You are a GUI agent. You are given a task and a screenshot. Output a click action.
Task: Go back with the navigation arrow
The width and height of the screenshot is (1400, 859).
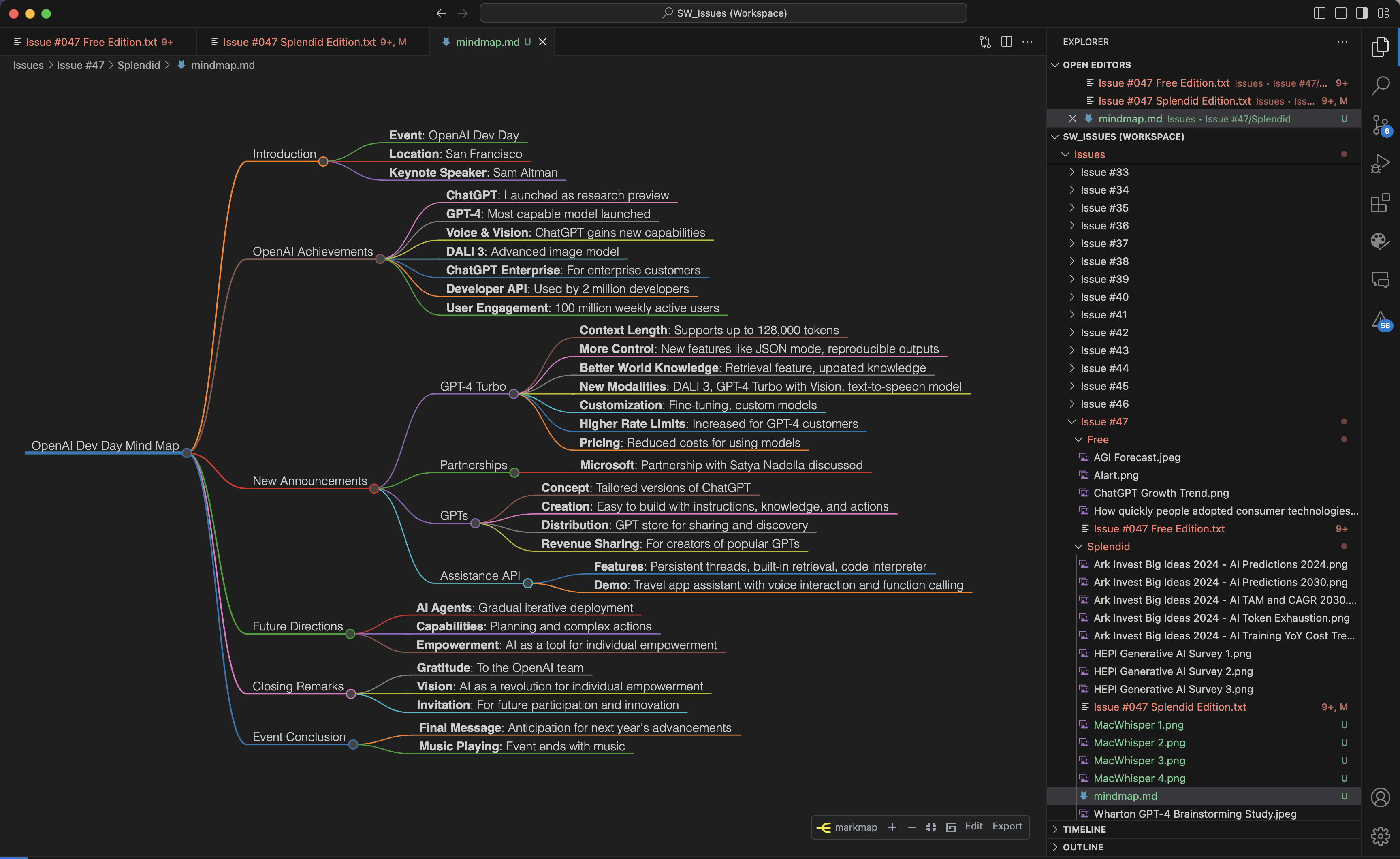point(442,13)
